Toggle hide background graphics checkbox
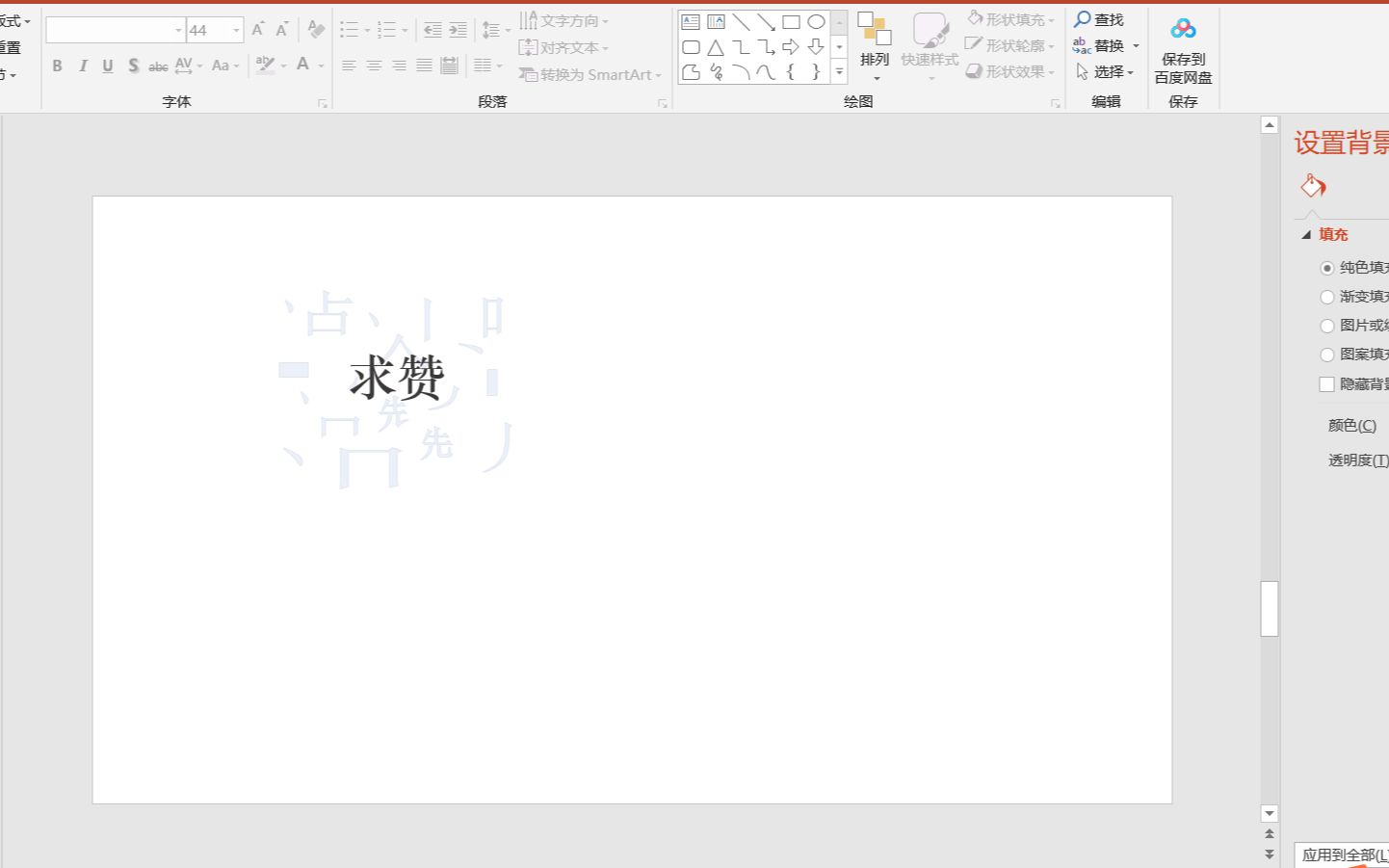Image resolution: width=1389 pixels, height=868 pixels. 1326,384
